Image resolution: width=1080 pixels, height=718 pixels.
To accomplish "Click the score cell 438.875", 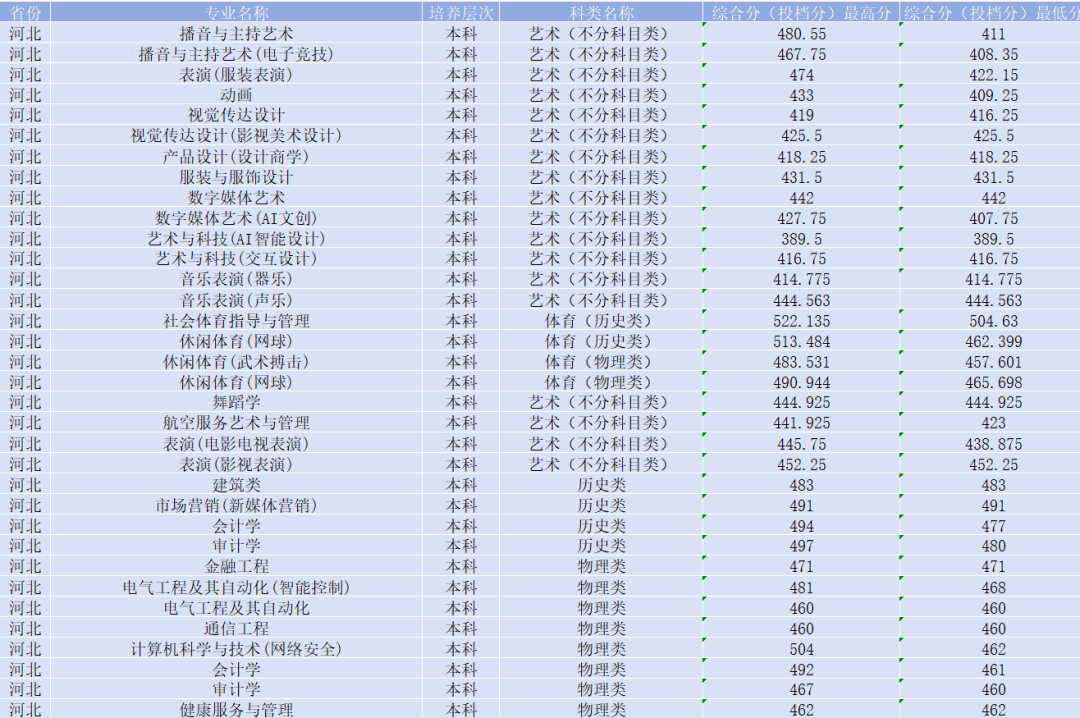I will coord(993,444).
